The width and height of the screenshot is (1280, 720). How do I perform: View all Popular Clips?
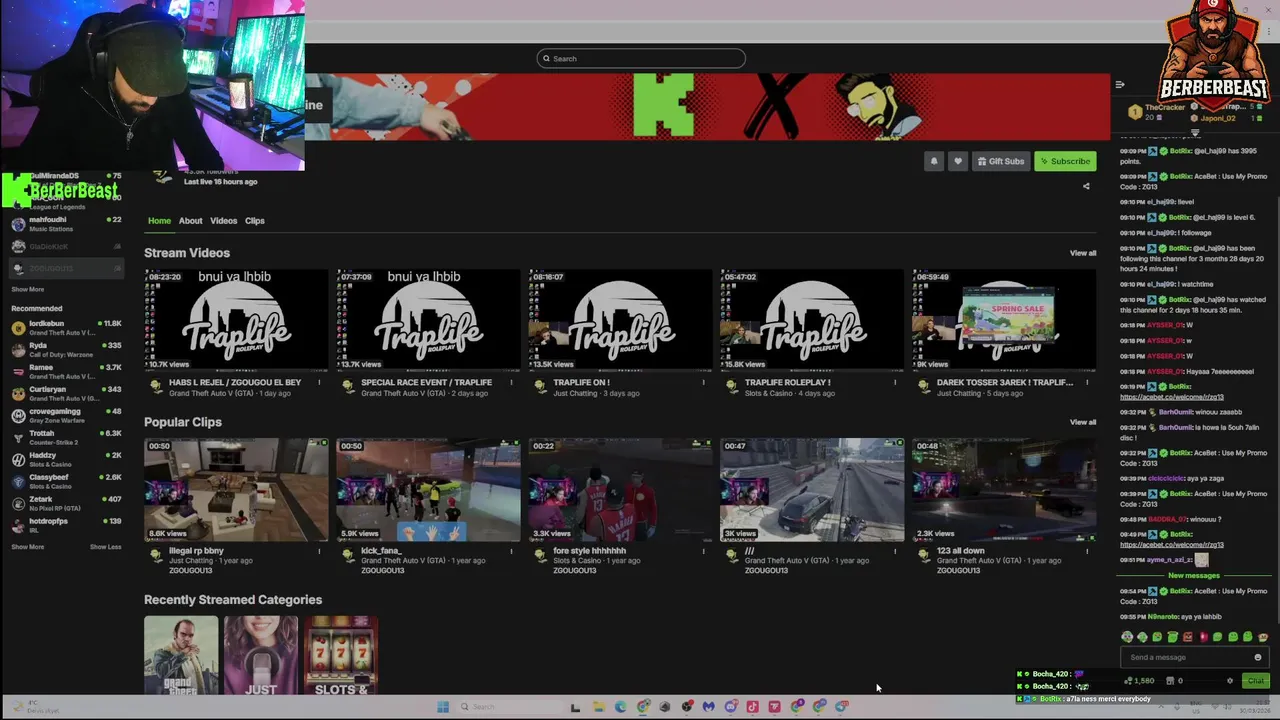(1083, 422)
